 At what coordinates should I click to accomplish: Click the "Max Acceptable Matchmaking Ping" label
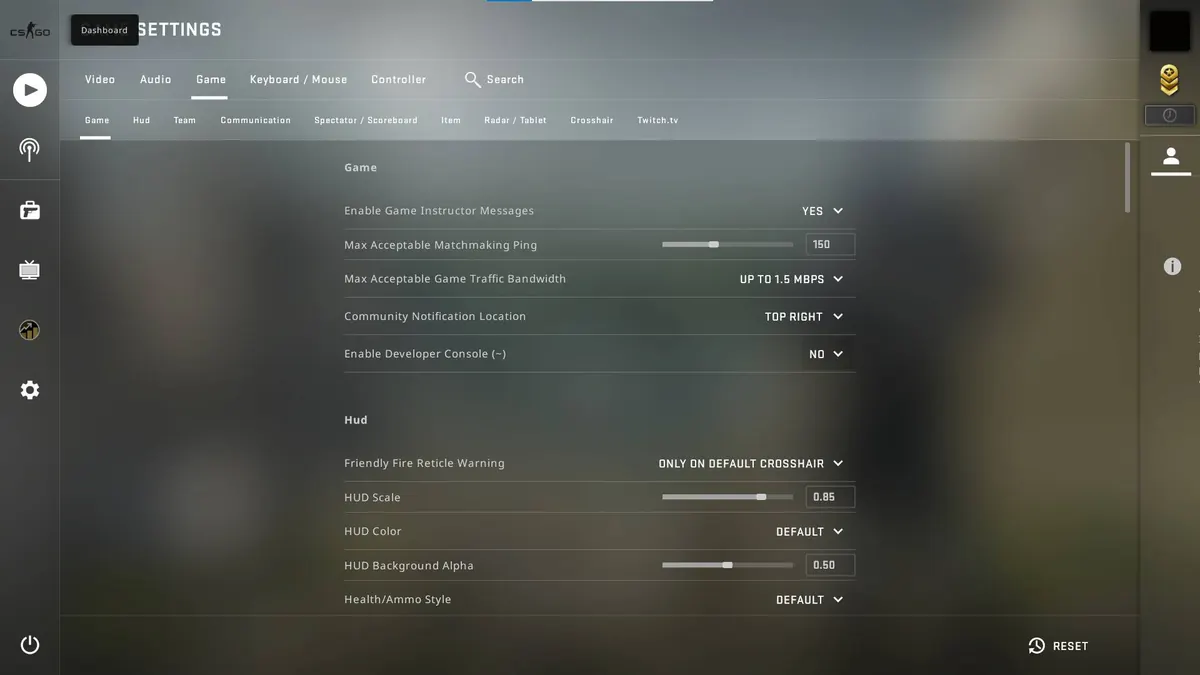point(441,245)
